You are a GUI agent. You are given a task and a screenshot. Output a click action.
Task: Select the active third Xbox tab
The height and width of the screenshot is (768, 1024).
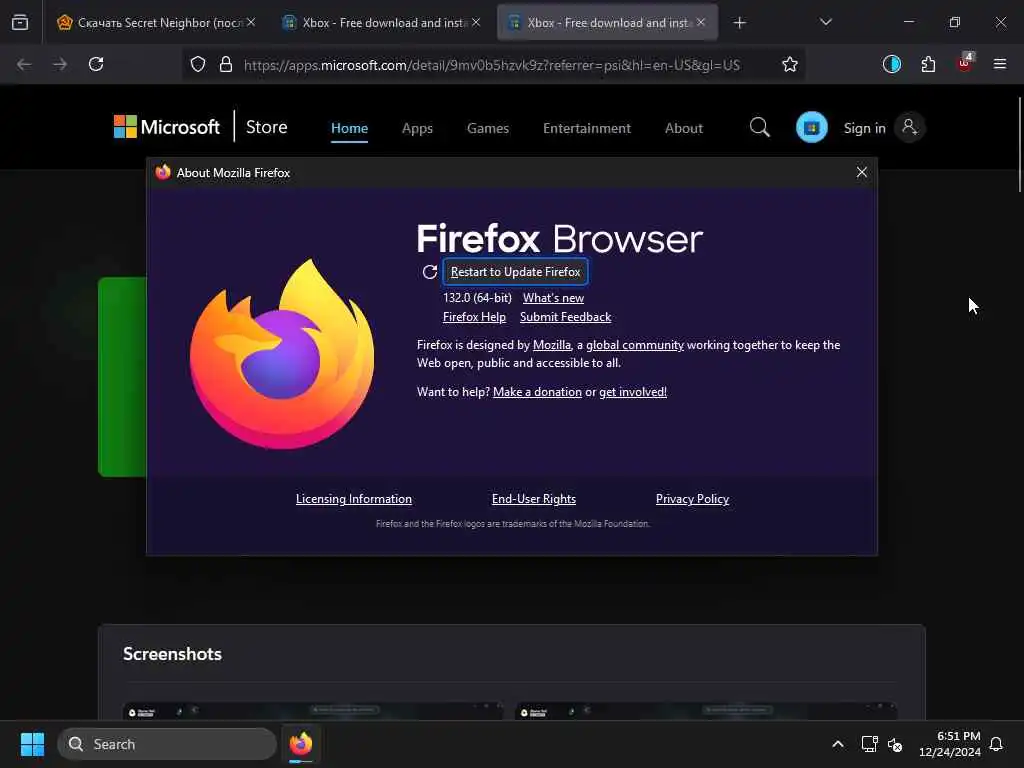click(607, 22)
